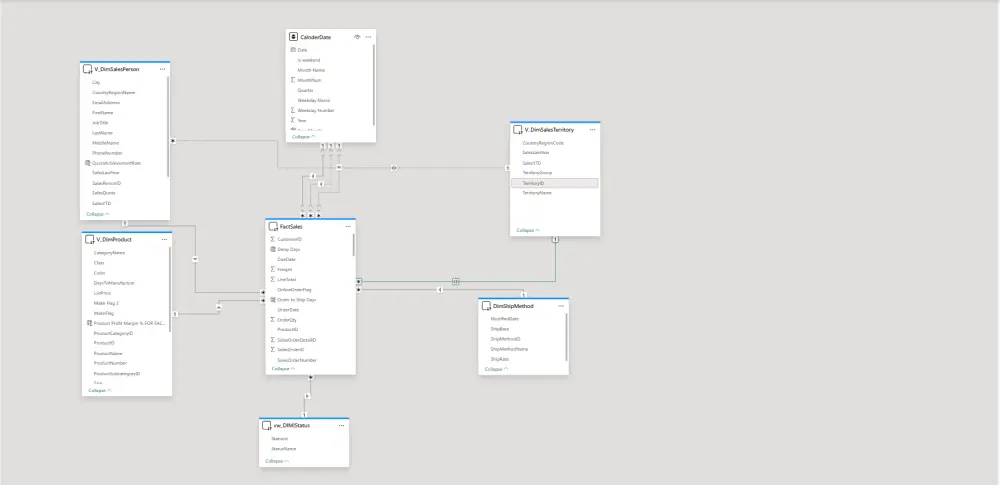This screenshot has height=485, width=1000.
Task: Click the FactSales table vertical scrollbar
Action: pyautogui.click(x=354, y=244)
